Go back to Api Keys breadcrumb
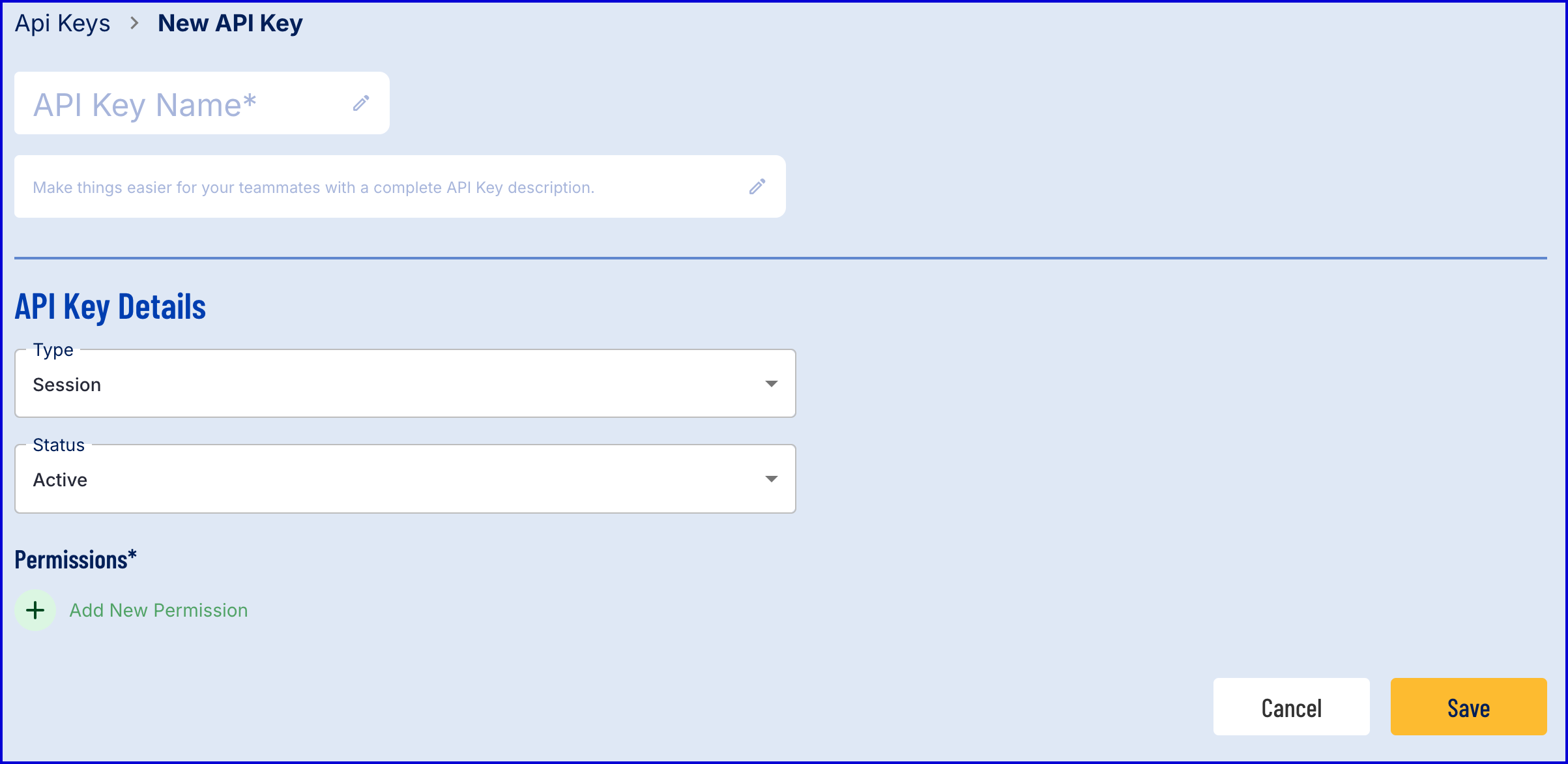Screen dimensions: 1568x764 click(x=63, y=23)
